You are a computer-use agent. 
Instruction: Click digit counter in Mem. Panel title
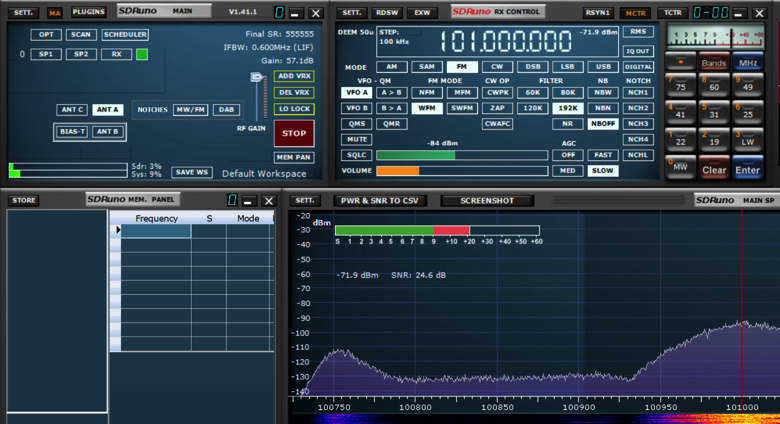coord(232,200)
